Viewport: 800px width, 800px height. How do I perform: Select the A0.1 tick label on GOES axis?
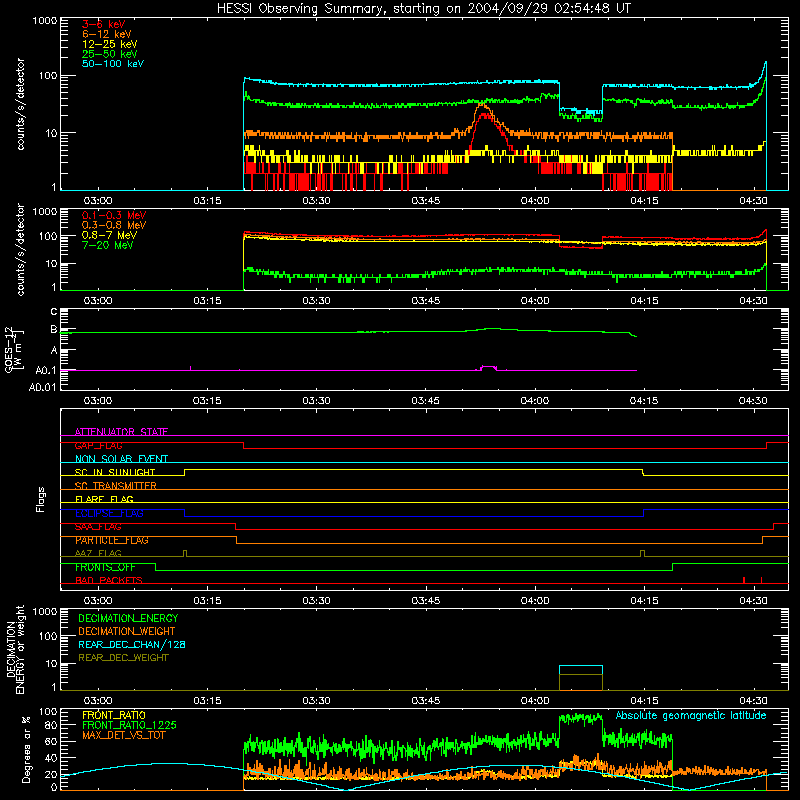(46, 371)
